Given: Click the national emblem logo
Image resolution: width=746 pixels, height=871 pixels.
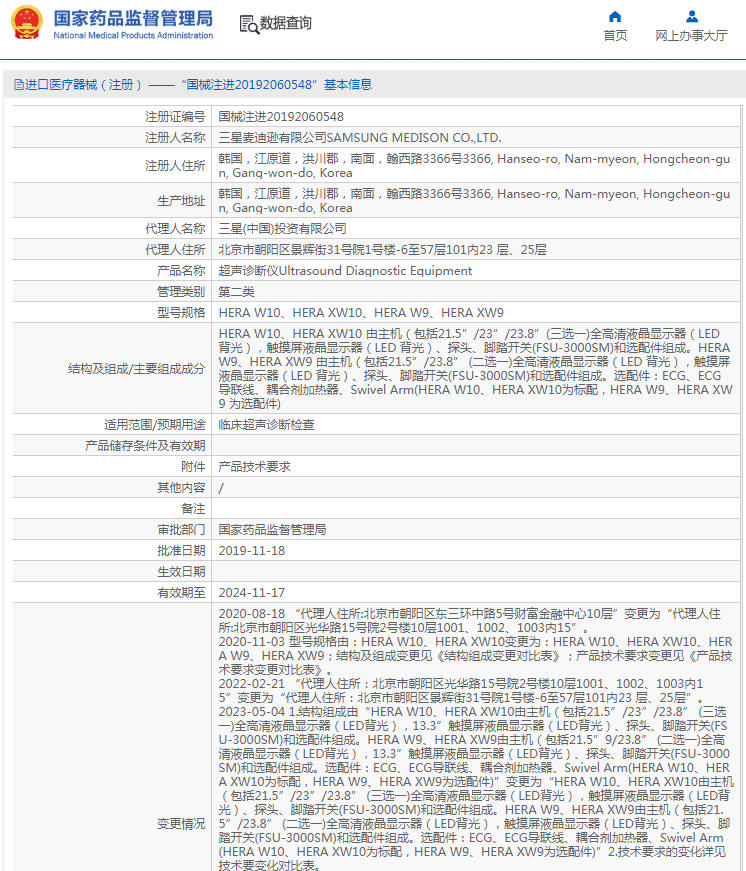Looking at the screenshot, I should pyautogui.click(x=27, y=22).
